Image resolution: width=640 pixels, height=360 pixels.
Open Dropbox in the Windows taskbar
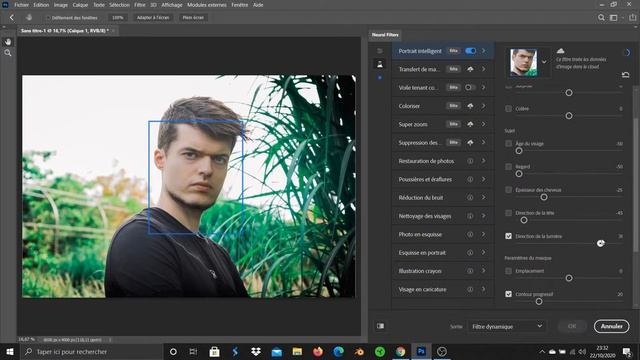point(256,351)
